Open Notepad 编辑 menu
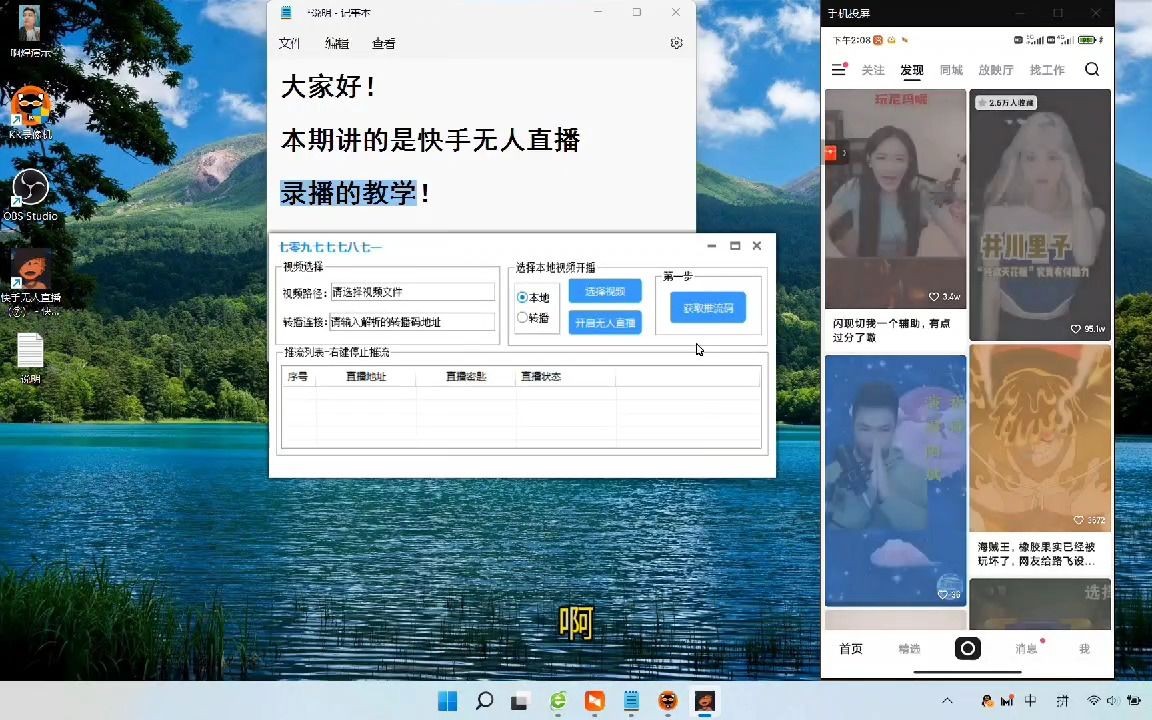The width and height of the screenshot is (1152, 720). (336, 43)
